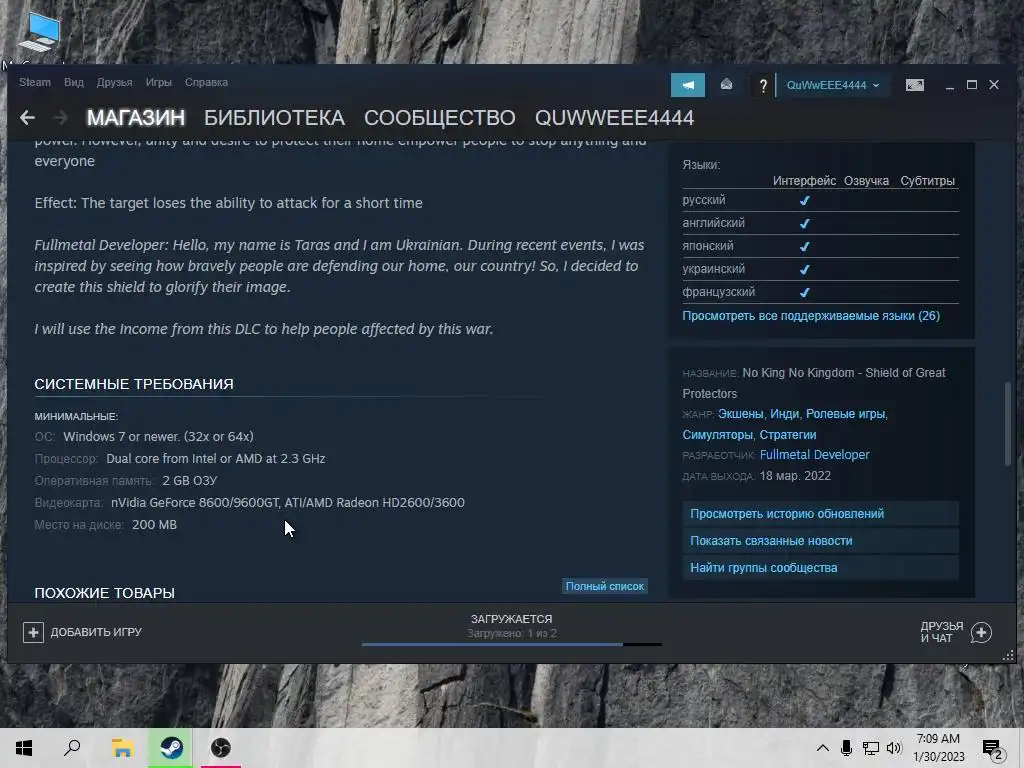
Task: Open Steam announcements megaphone icon
Action: [688, 85]
